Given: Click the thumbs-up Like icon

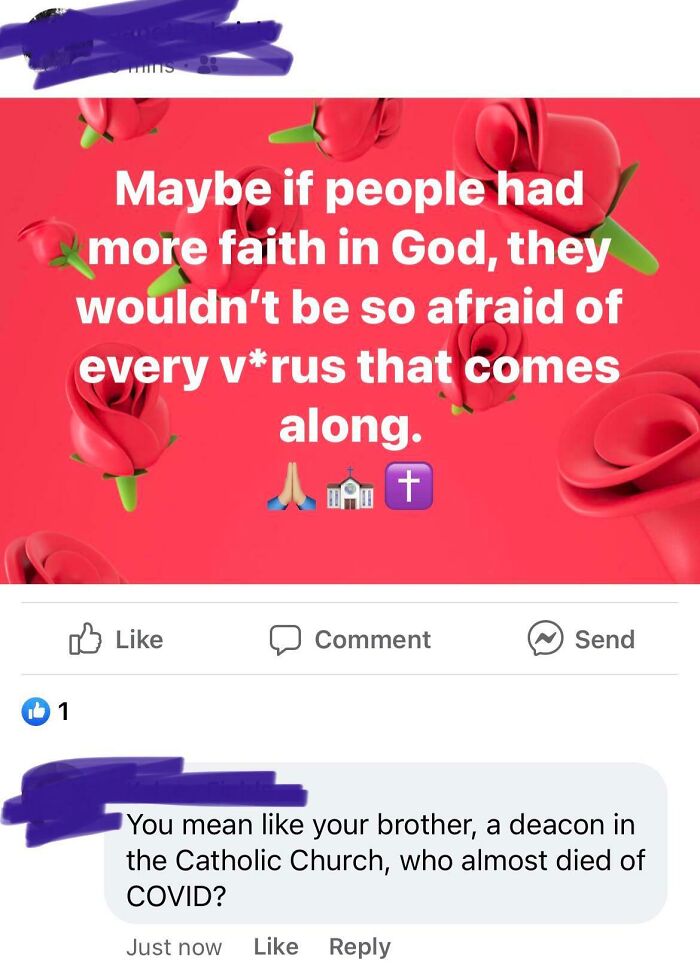Looking at the screenshot, I should click(85, 639).
